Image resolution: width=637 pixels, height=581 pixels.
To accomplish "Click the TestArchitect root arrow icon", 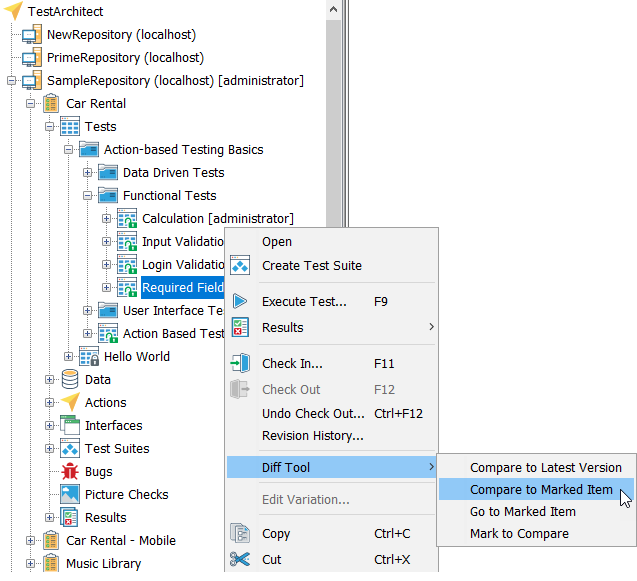I will point(13,11).
